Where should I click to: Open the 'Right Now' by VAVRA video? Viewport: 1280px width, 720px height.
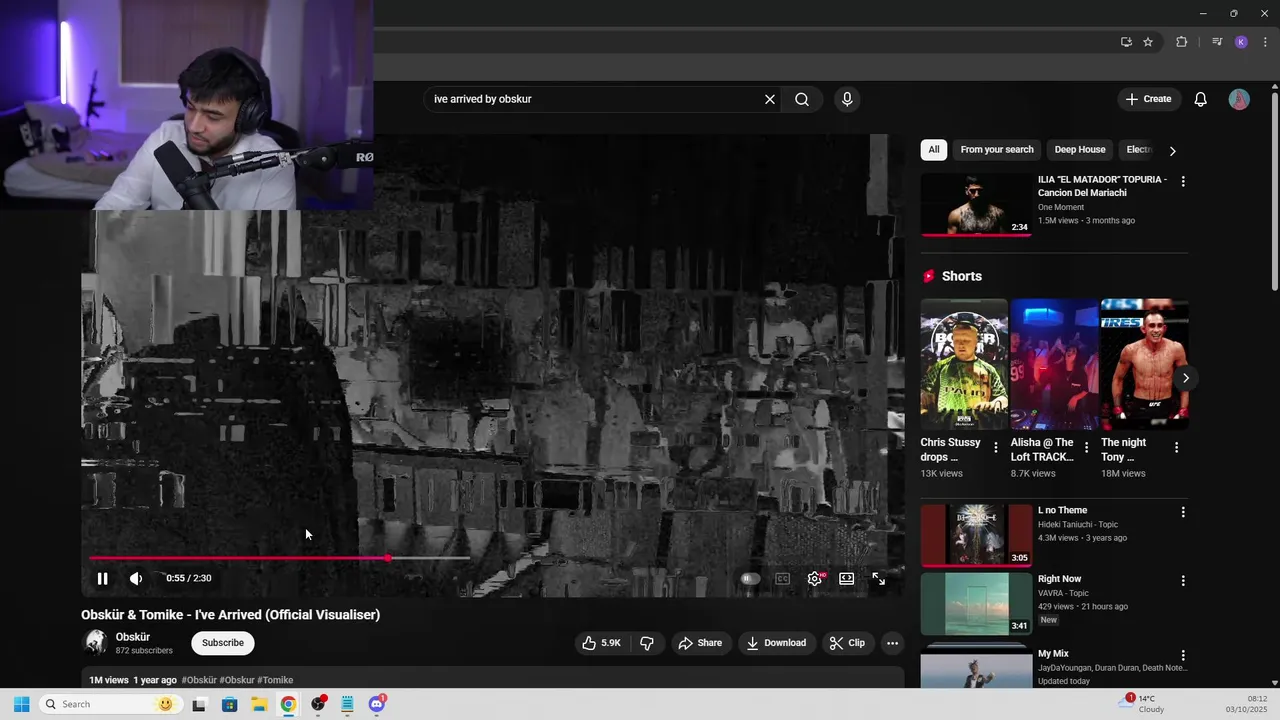point(976,604)
